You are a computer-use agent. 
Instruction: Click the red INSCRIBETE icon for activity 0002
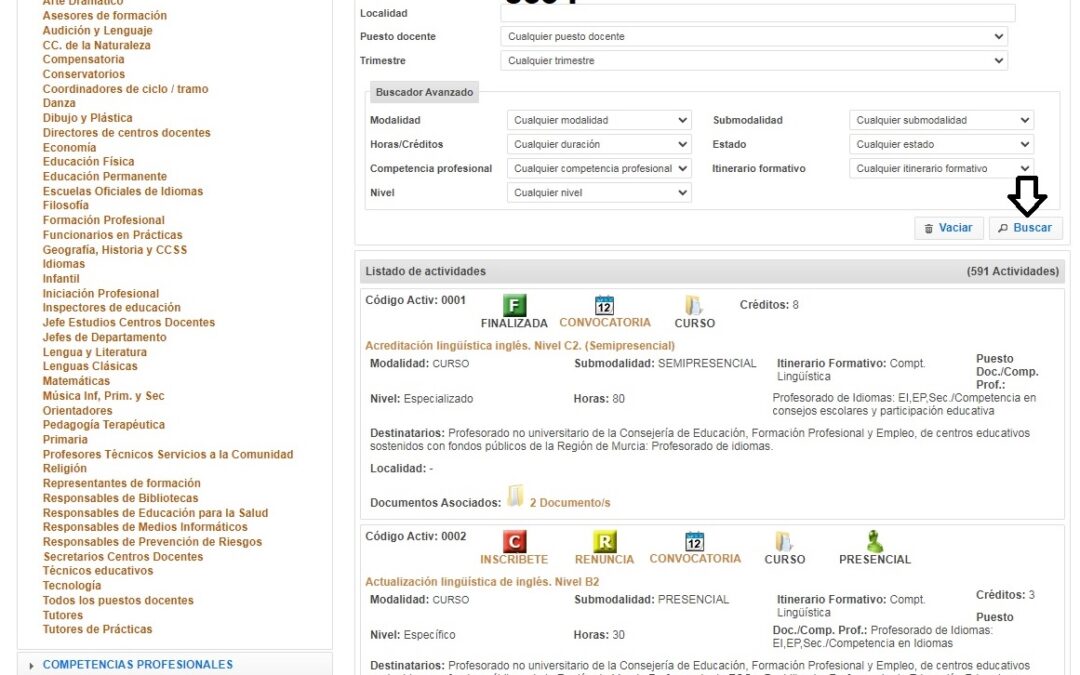pyautogui.click(x=515, y=541)
